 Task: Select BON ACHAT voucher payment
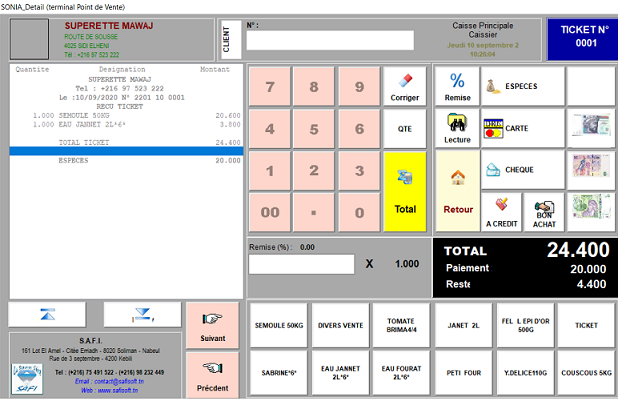(544, 212)
